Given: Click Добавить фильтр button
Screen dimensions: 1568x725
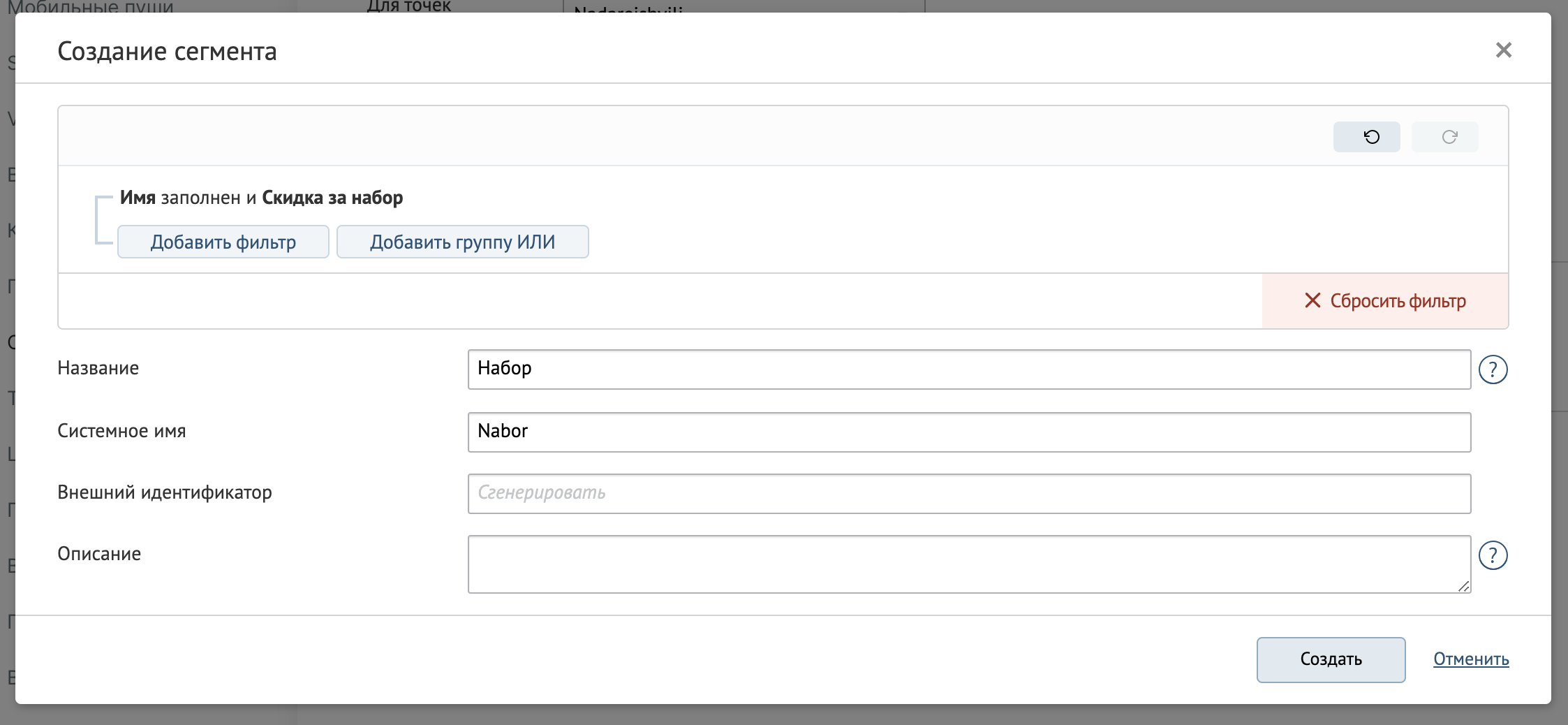Looking at the screenshot, I should click(x=223, y=242).
